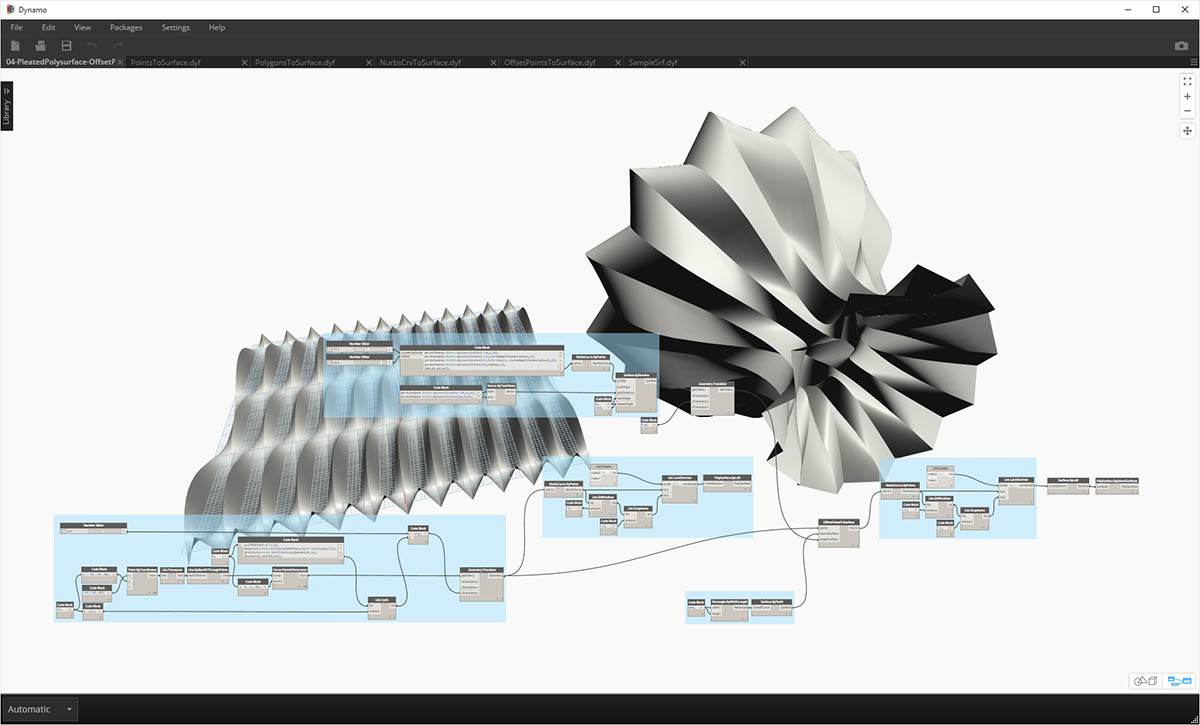Click the Open file toolbar icon
This screenshot has width=1200, height=725.
click(x=41, y=46)
